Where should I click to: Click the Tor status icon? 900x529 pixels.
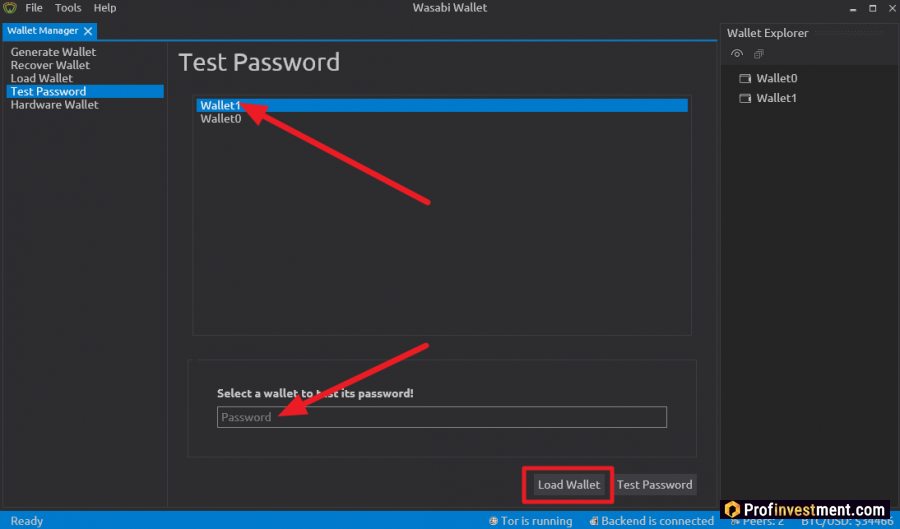click(494, 521)
